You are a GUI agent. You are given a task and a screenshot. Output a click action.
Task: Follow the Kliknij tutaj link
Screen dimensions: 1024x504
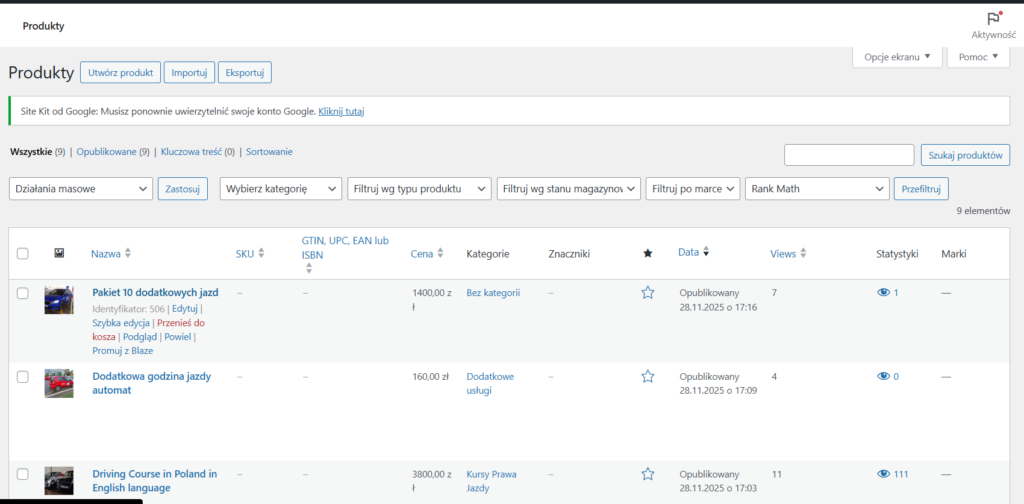341,111
